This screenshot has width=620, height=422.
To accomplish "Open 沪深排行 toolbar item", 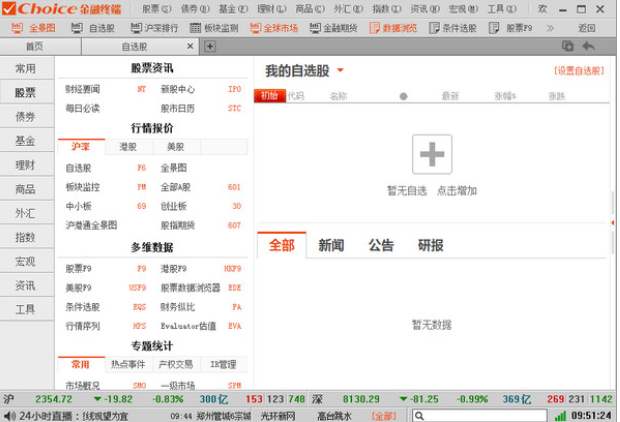I will coord(154,28).
